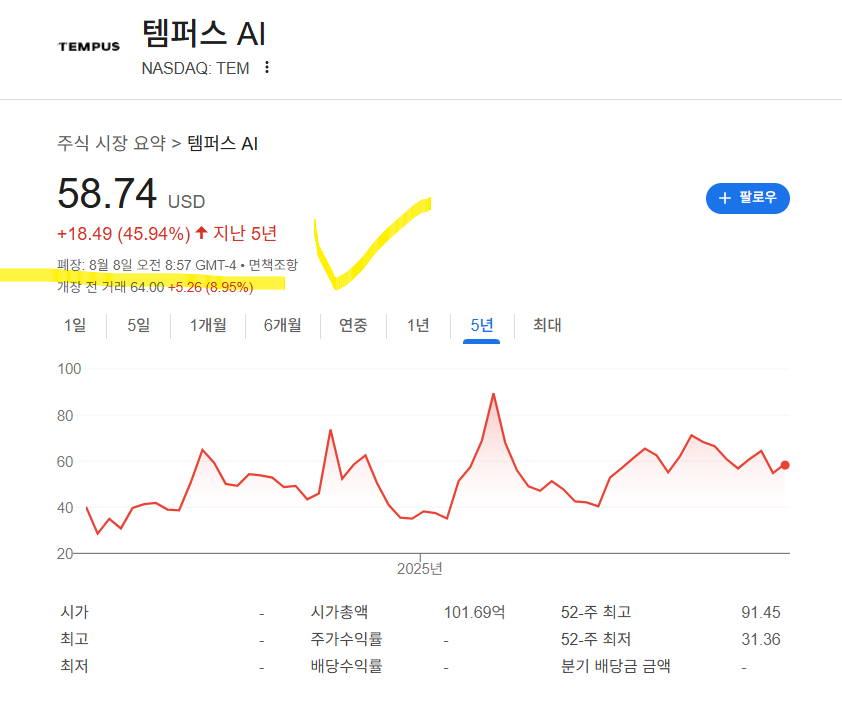Click the 팔로우 follow button
Viewport: 842px width, 701px height.
[x=747, y=198]
